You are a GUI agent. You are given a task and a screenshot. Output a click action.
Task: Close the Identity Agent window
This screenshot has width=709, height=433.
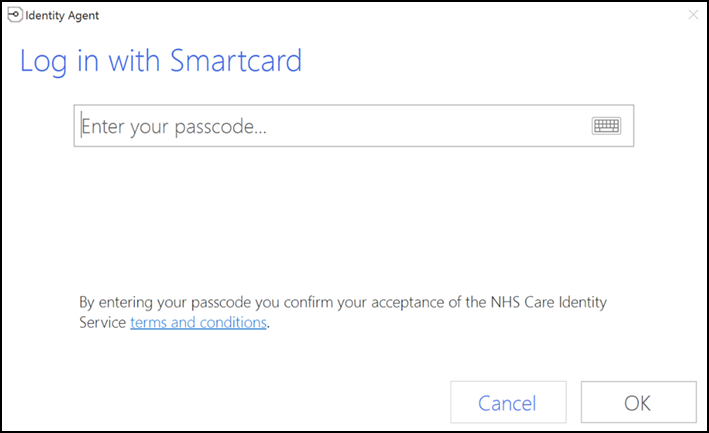click(693, 16)
